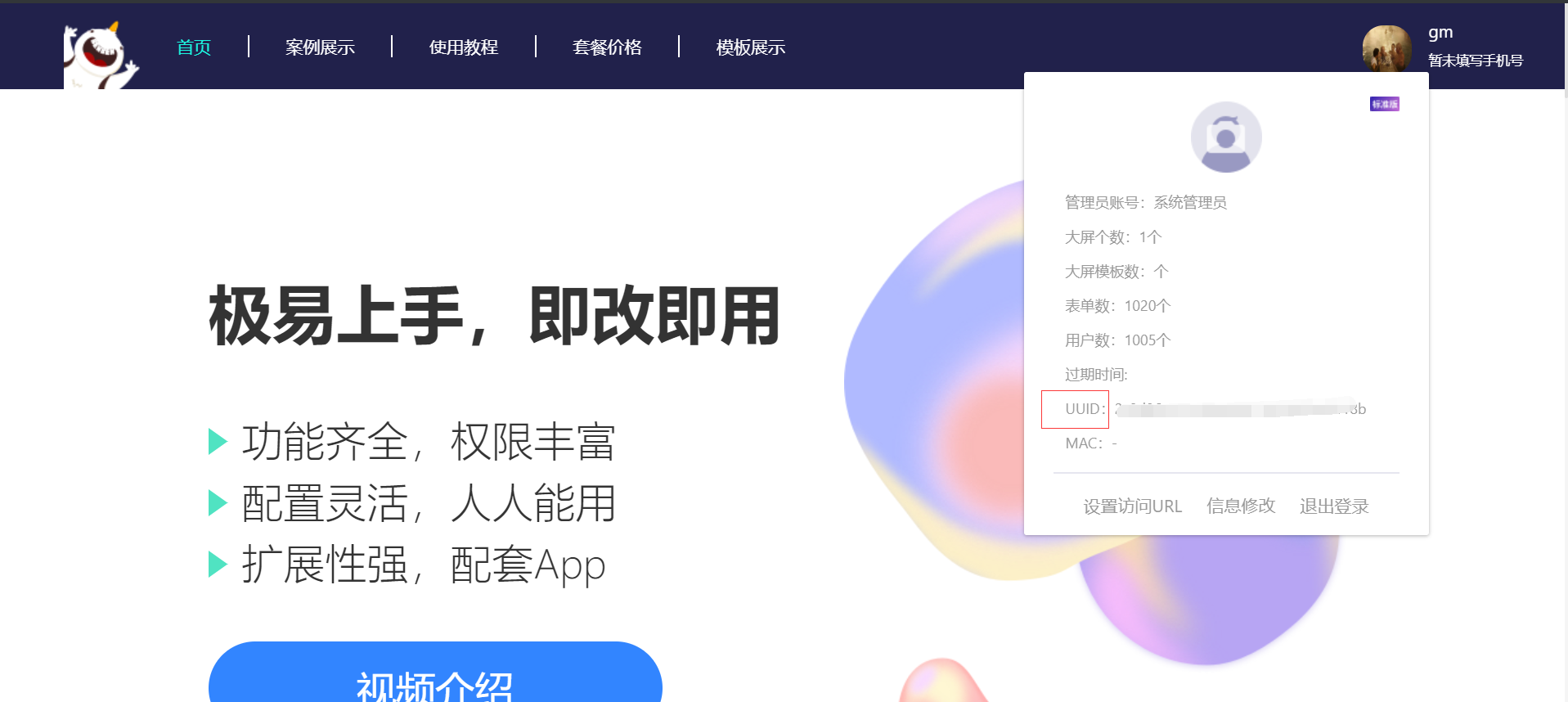1568x702 pixels.
Task: Open the 首页 navigation tab
Action: [x=194, y=47]
